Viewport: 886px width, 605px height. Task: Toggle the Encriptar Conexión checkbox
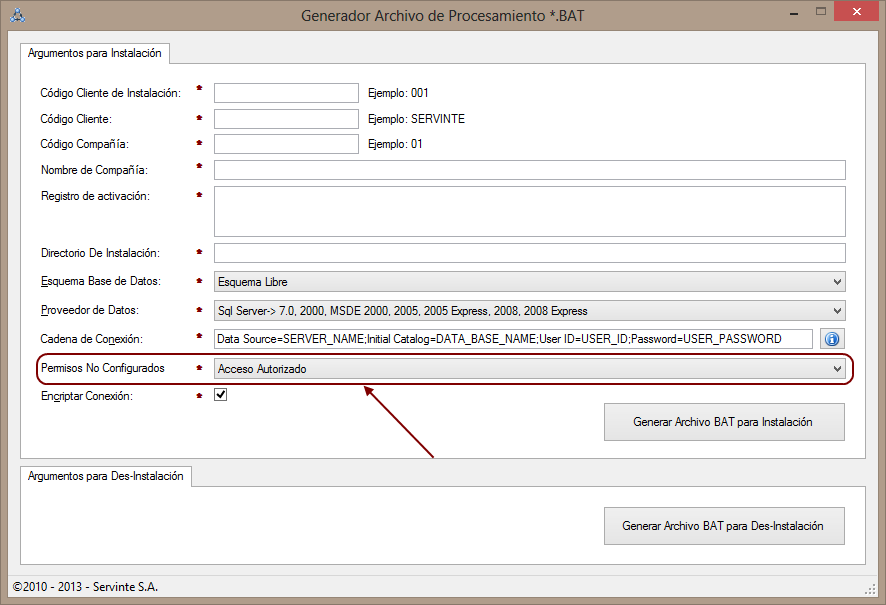(x=221, y=395)
